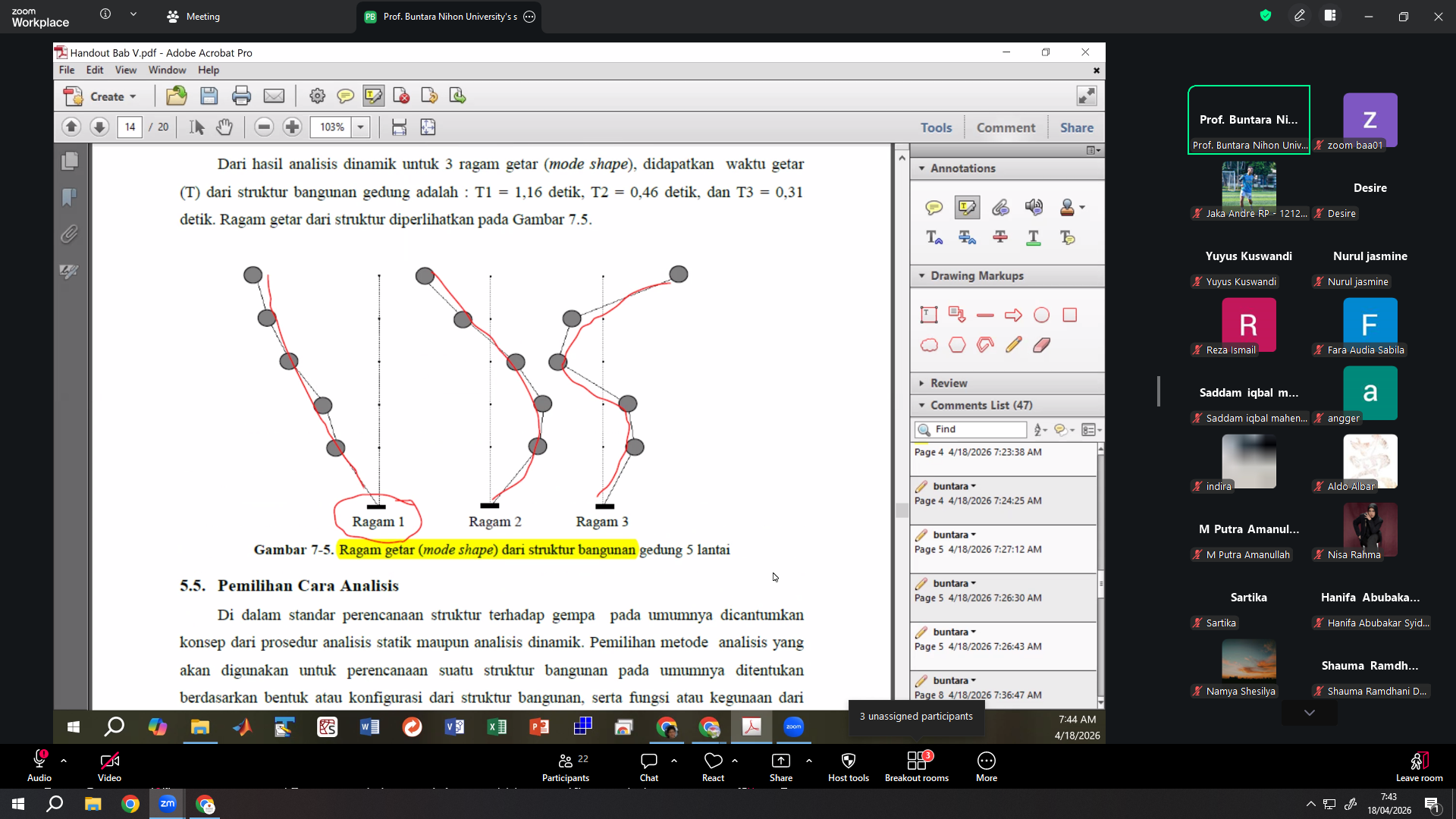1456x819 pixels.
Task: Open Zoom Chat panel
Action: click(649, 766)
